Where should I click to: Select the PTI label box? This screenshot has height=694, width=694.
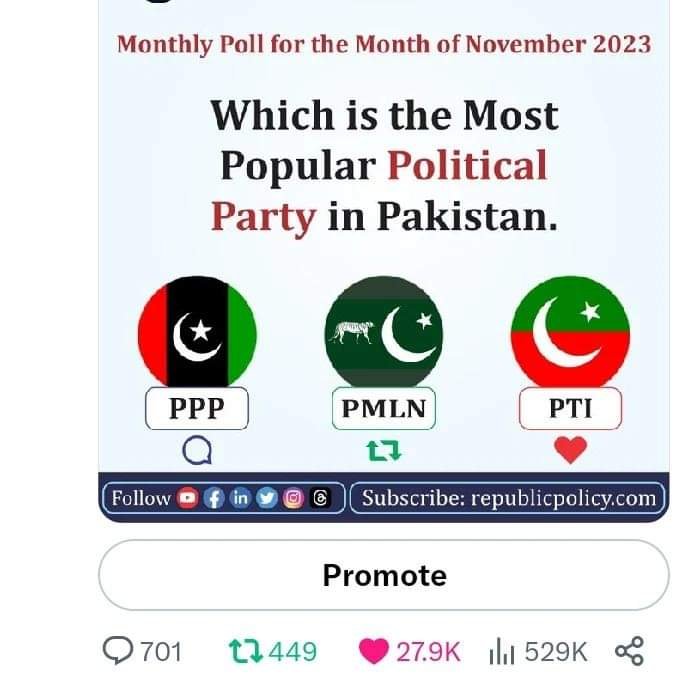coord(571,408)
